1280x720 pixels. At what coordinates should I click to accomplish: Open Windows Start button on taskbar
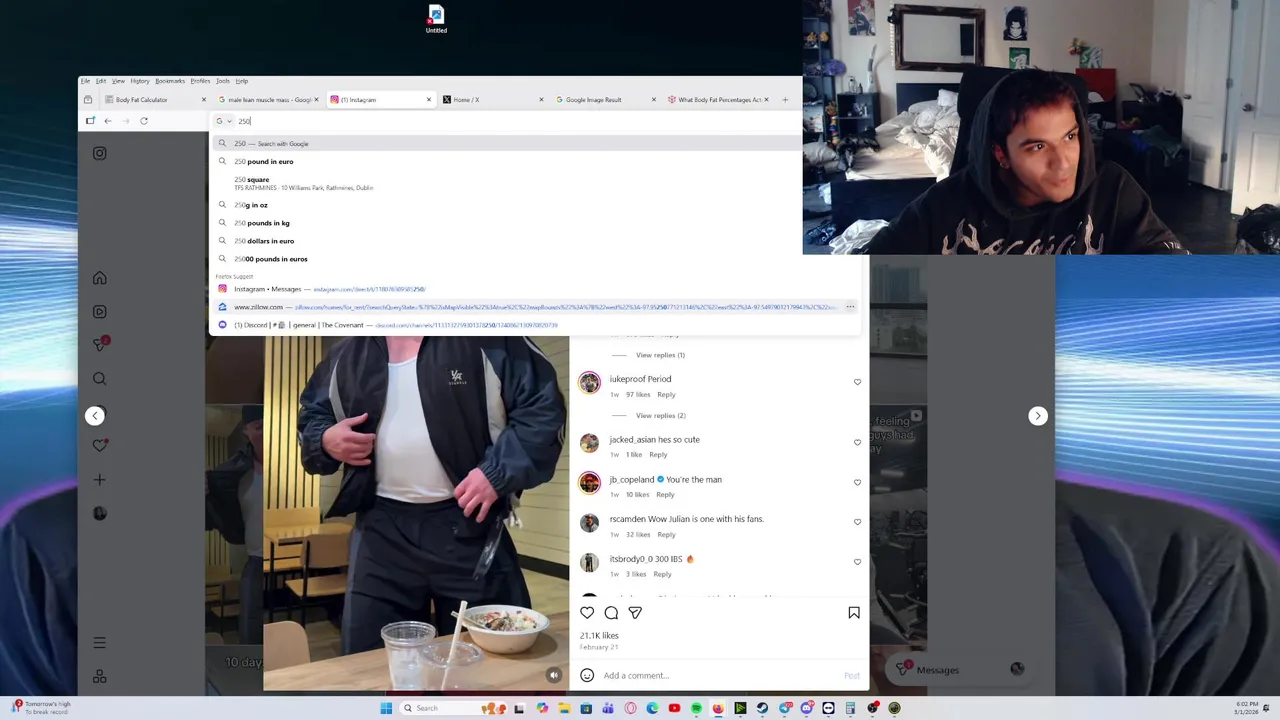pyautogui.click(x=386, y=708)
